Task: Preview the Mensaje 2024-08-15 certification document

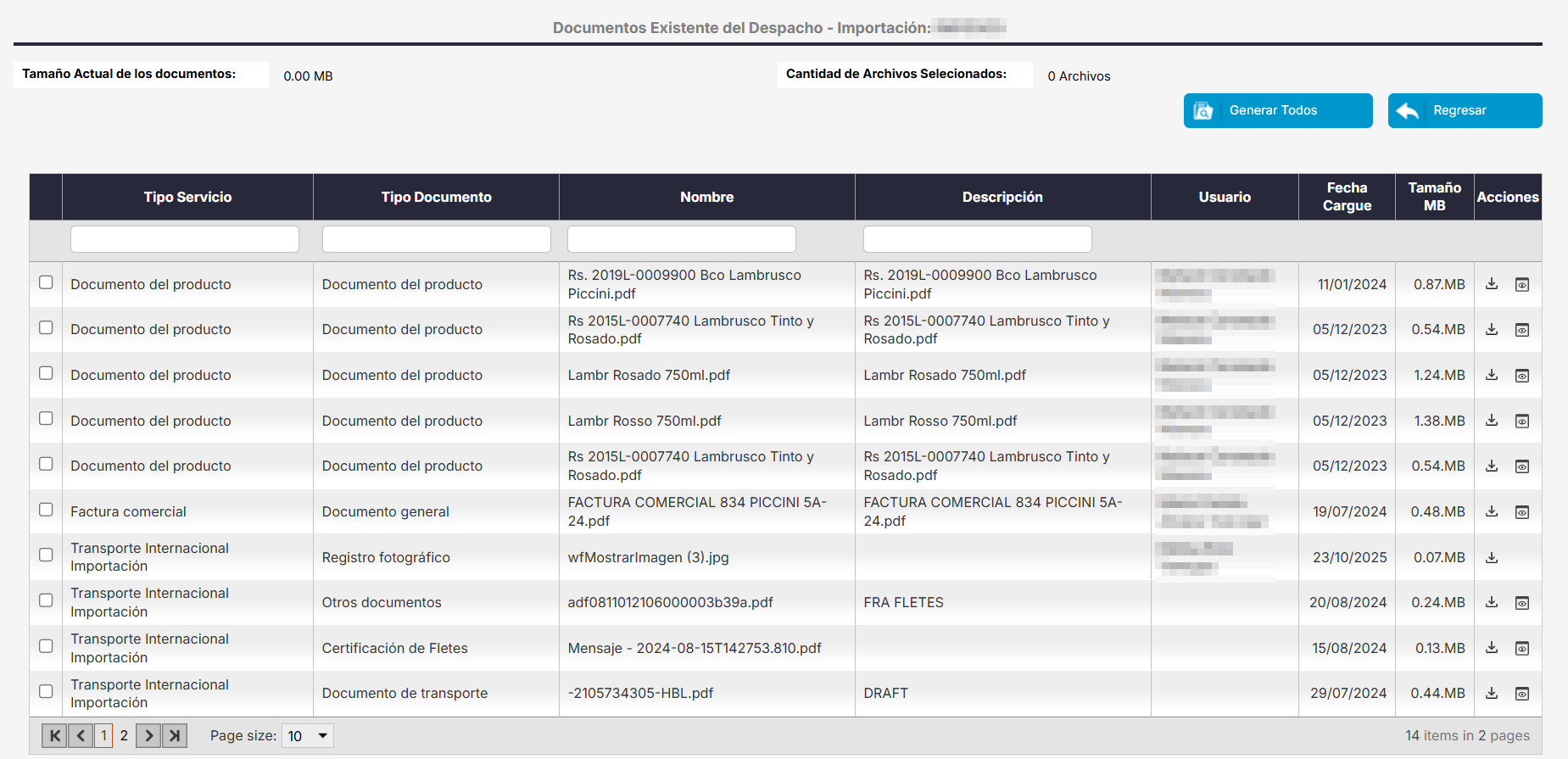Action: point(1522,648)
